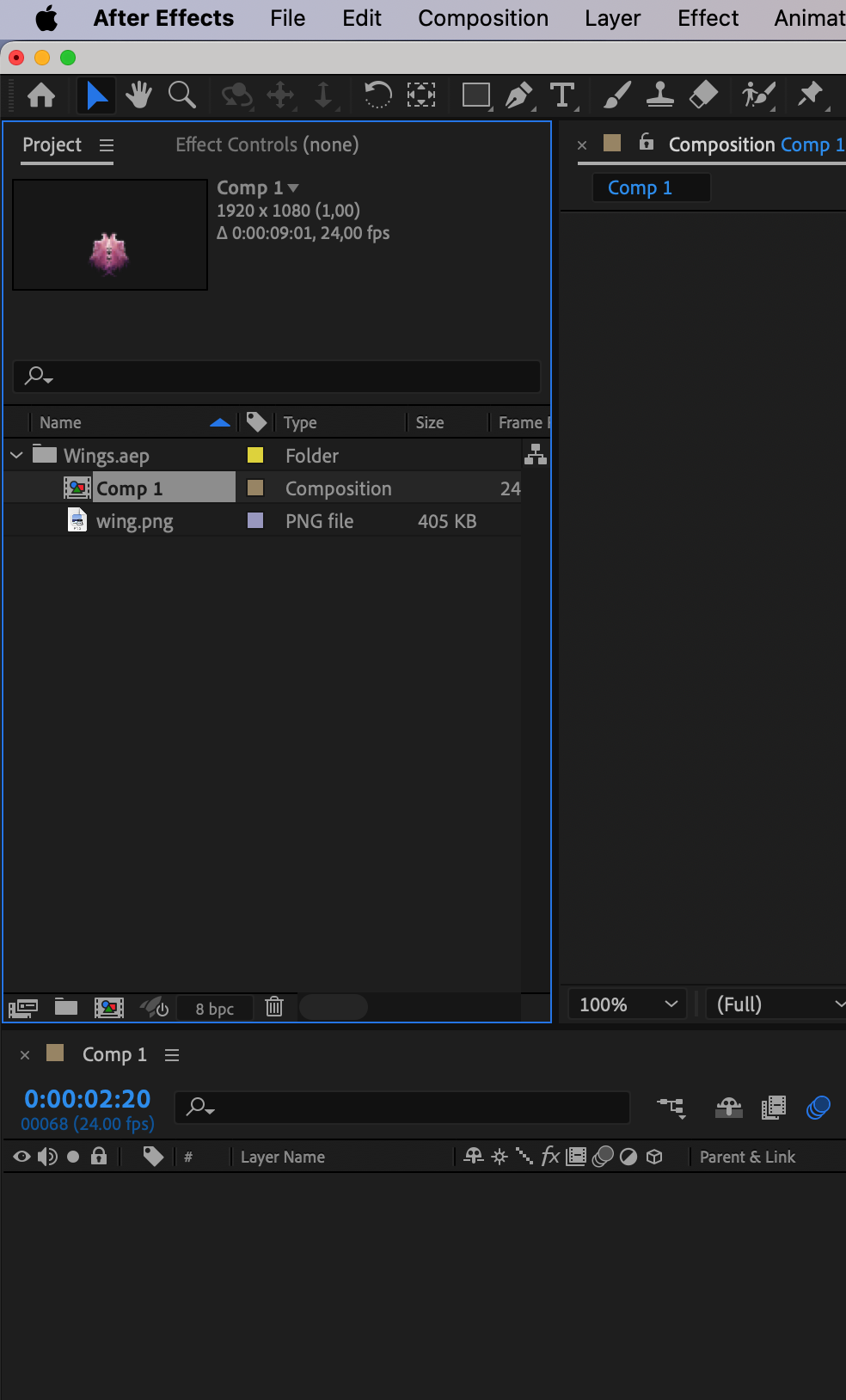Select the Puppet Pin tool

tap(812, 95)
